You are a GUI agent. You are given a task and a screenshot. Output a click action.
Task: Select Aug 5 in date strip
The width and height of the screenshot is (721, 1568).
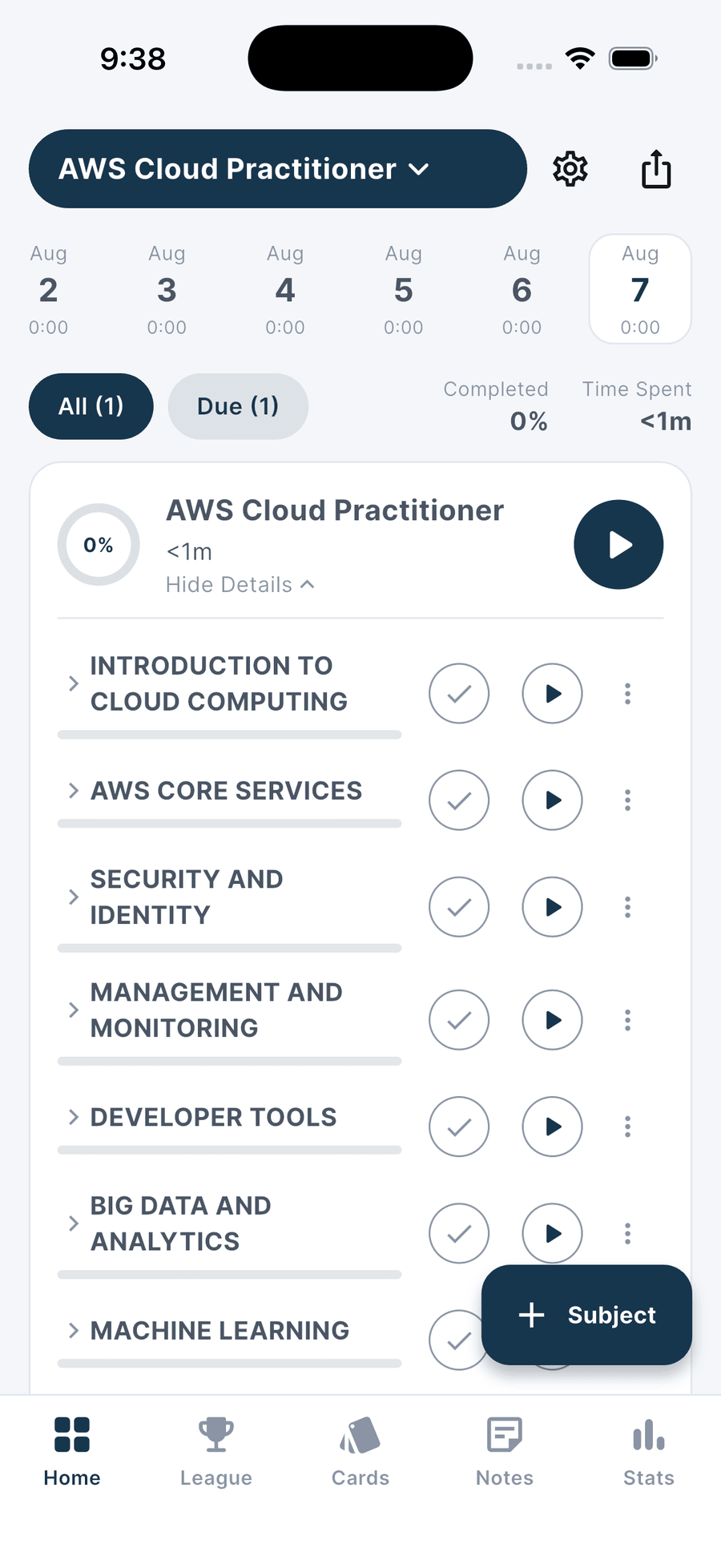tap(403, 289)
